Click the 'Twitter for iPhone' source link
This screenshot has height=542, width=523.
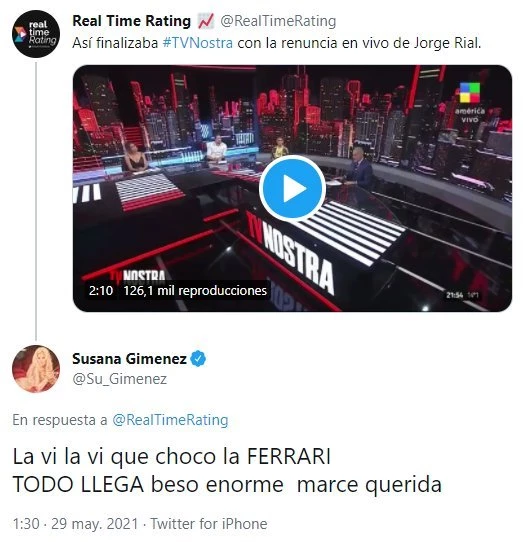[209, 524]
